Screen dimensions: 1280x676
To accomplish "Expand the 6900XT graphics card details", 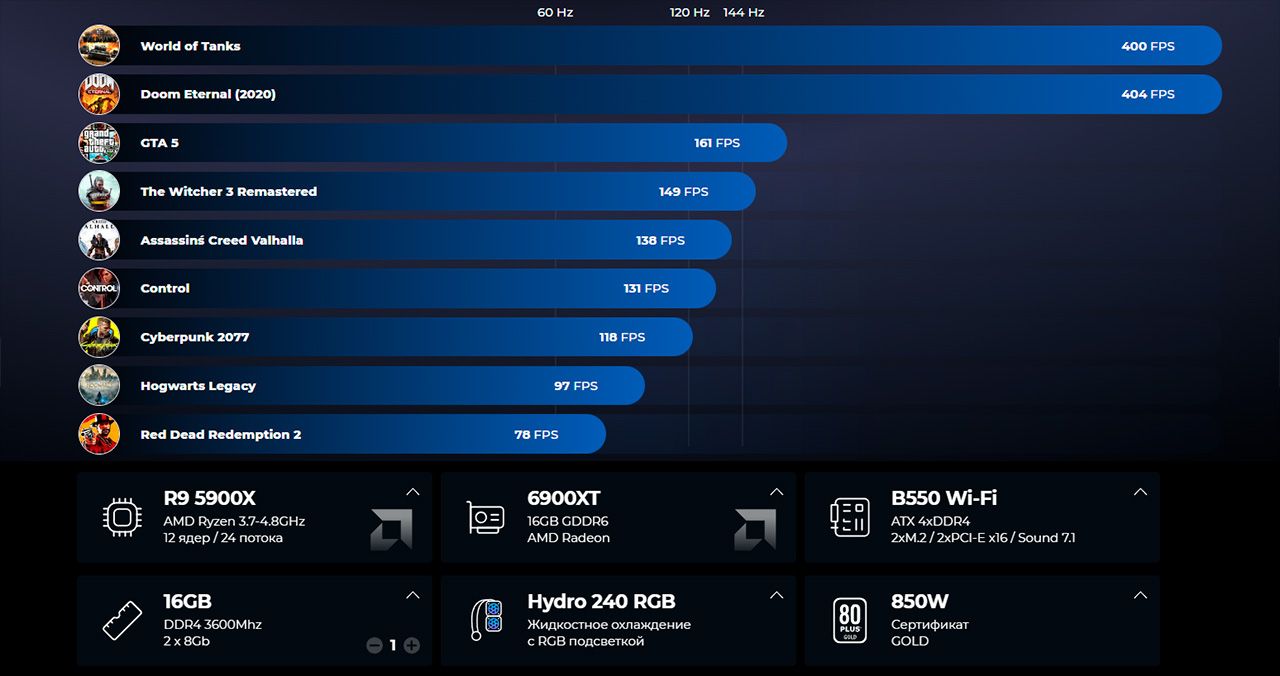I will (777, 492).
